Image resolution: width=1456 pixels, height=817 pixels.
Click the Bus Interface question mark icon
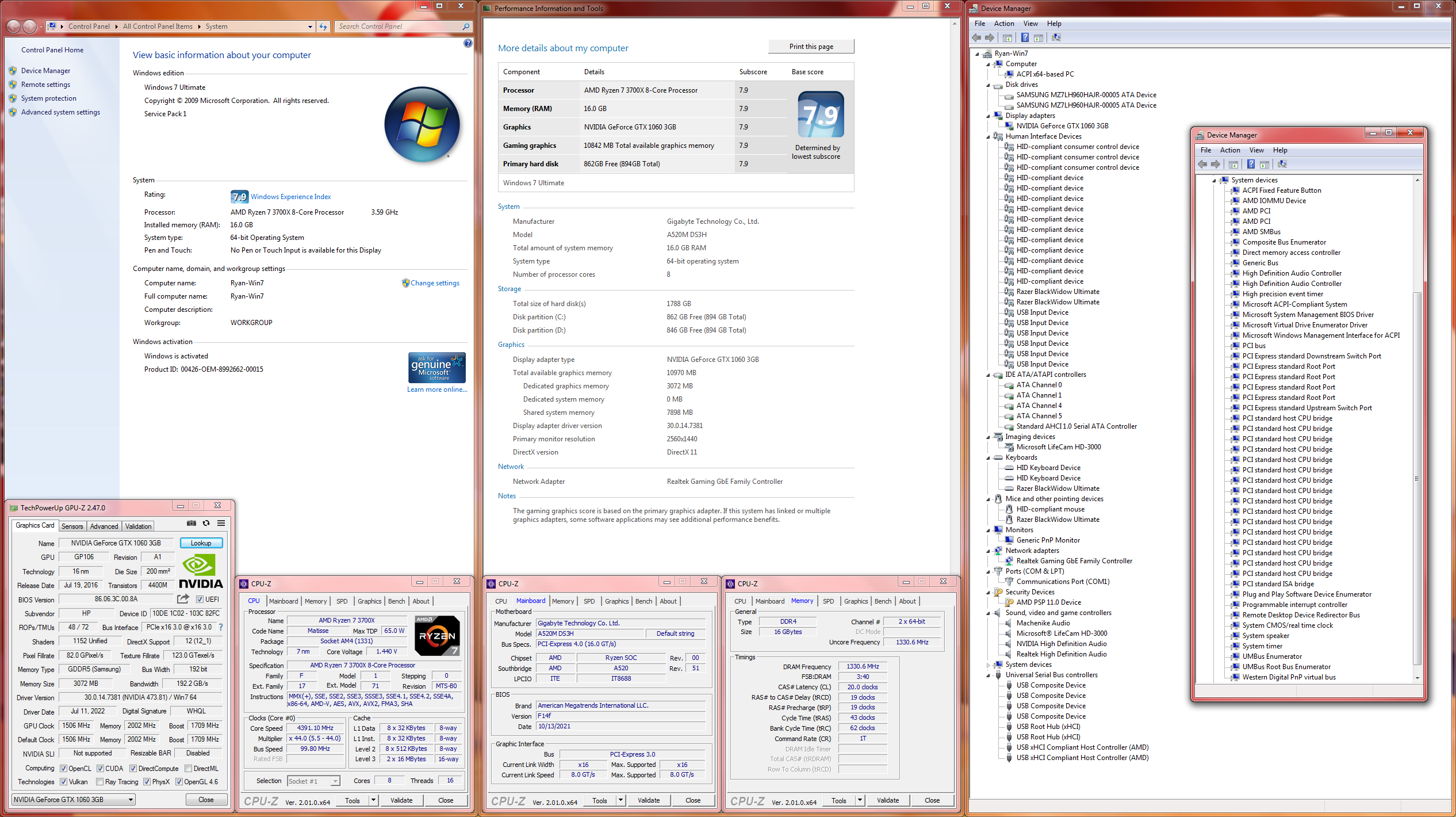[x=221, y=627]
